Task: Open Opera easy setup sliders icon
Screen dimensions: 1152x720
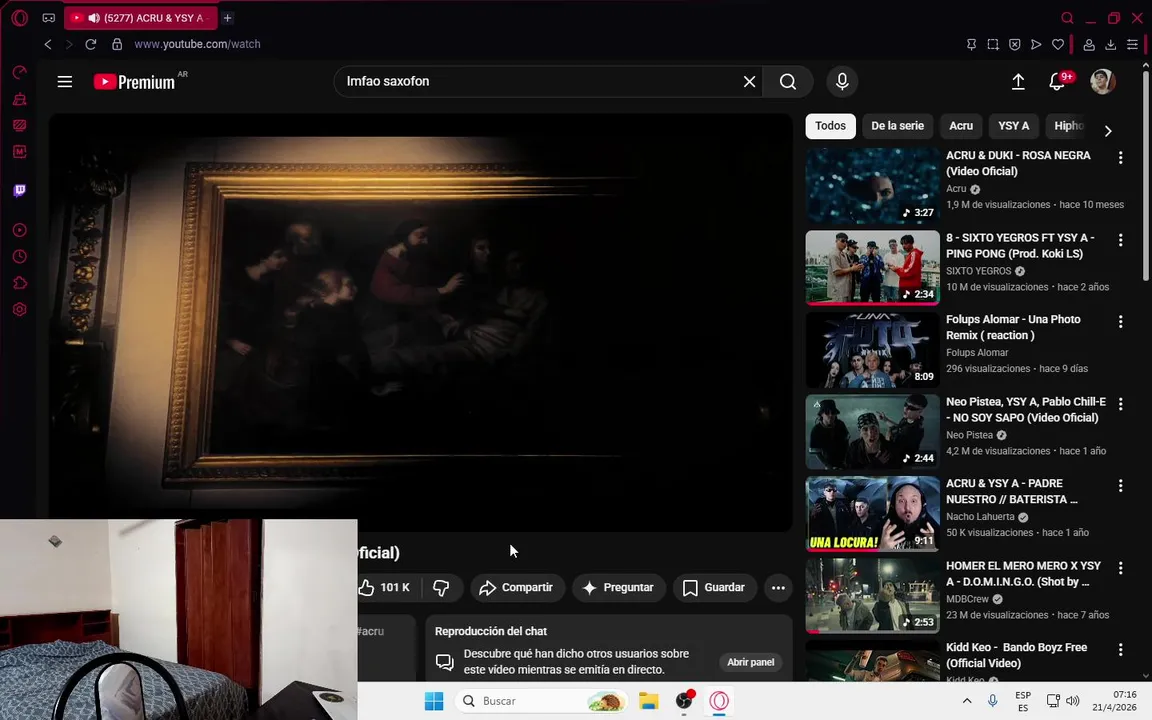Action: click(1132, 44)
